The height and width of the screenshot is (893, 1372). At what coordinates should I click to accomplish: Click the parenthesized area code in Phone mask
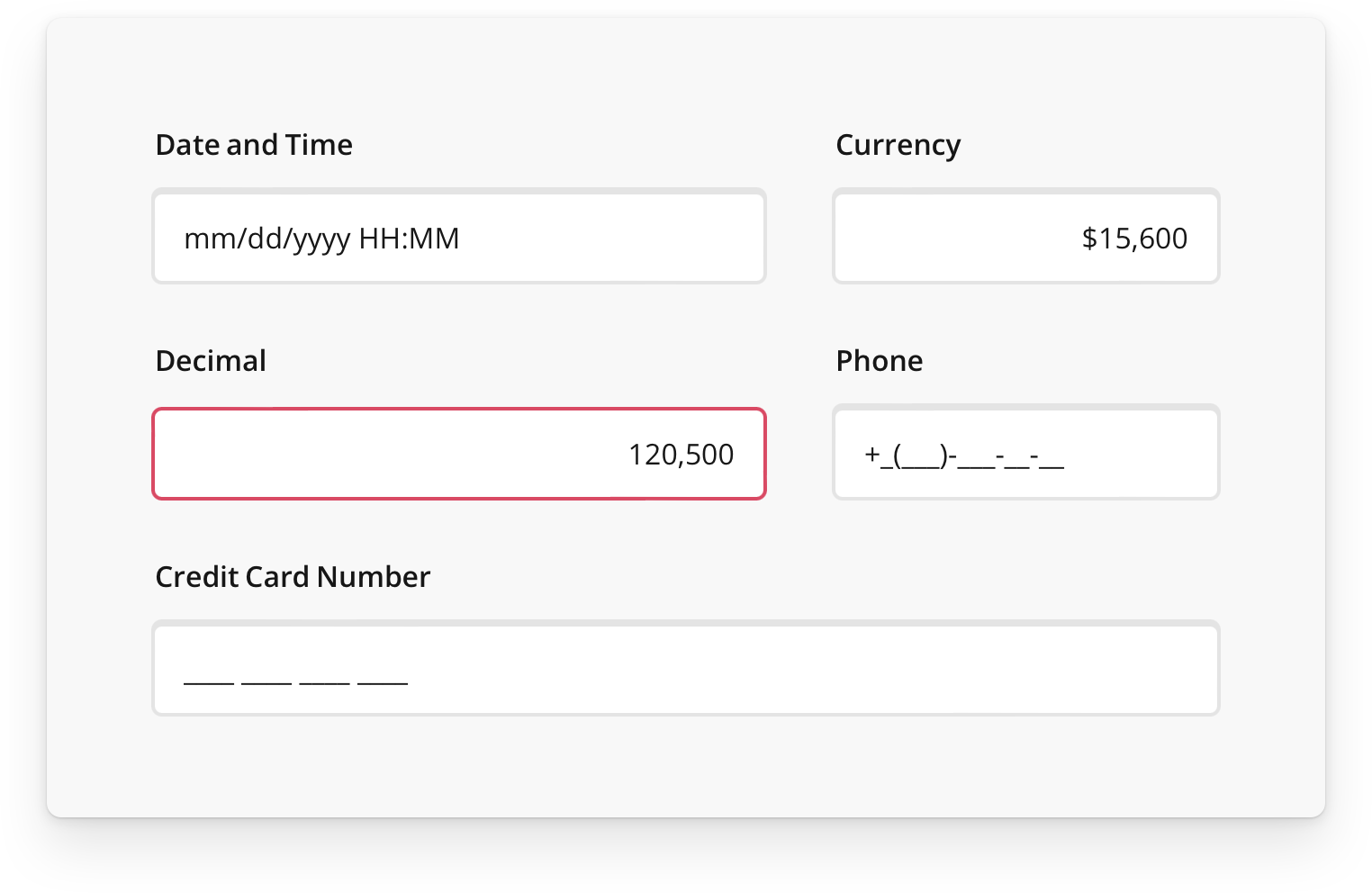(x=922, y=456)
